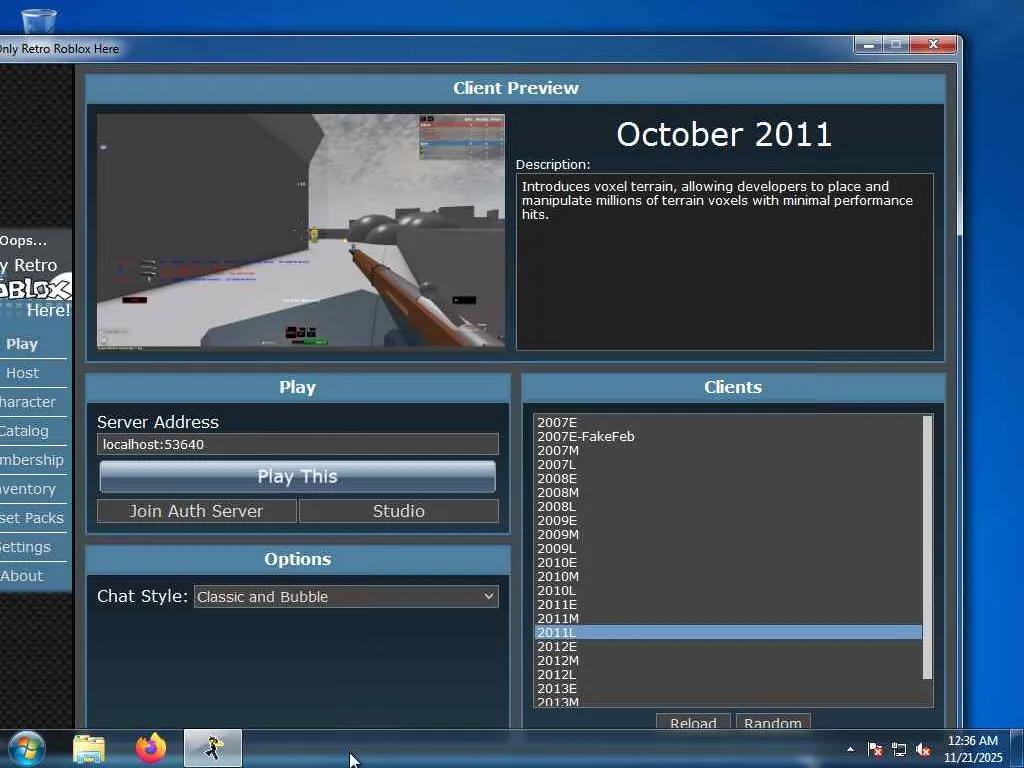Open the Recycle Bin on desktop

click(39, 20)
